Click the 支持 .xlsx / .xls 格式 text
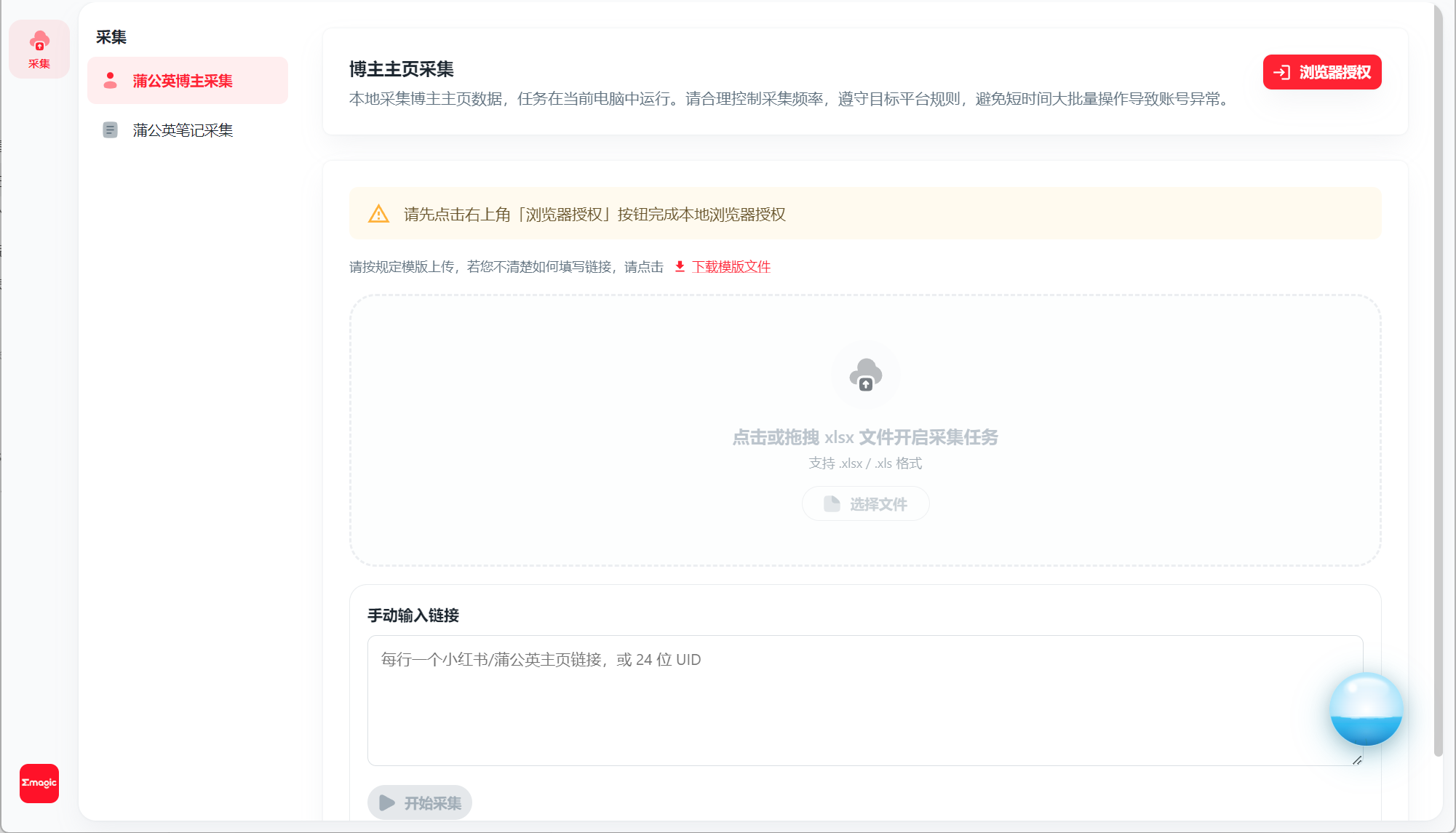The image size is (1456, 833). coord(865,463)
